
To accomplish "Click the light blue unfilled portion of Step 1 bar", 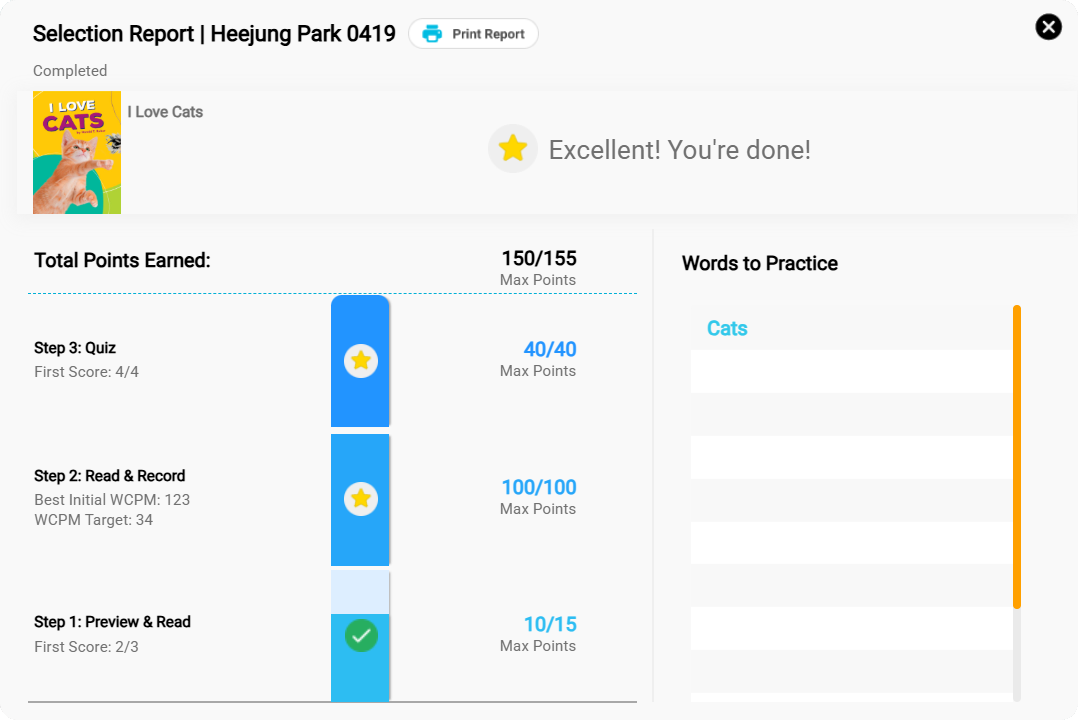I will (360, 592).
